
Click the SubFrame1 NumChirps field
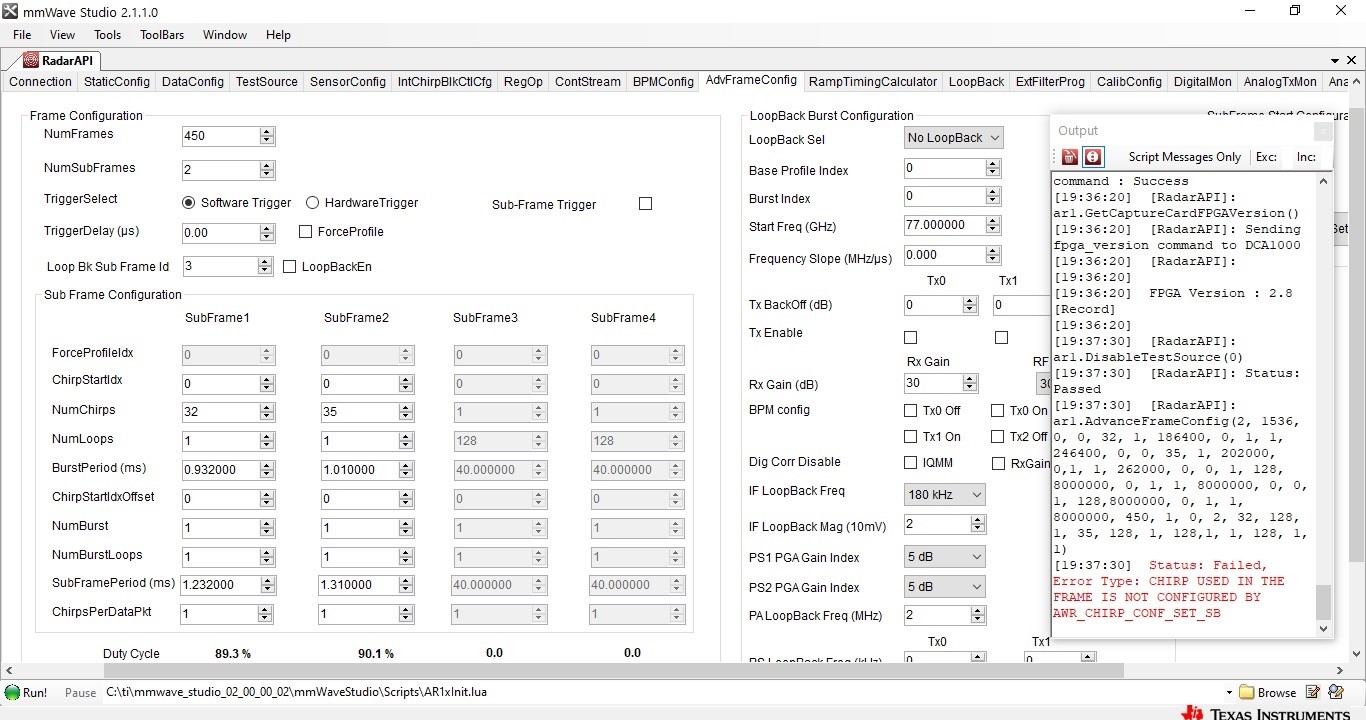tap(220, 411)
